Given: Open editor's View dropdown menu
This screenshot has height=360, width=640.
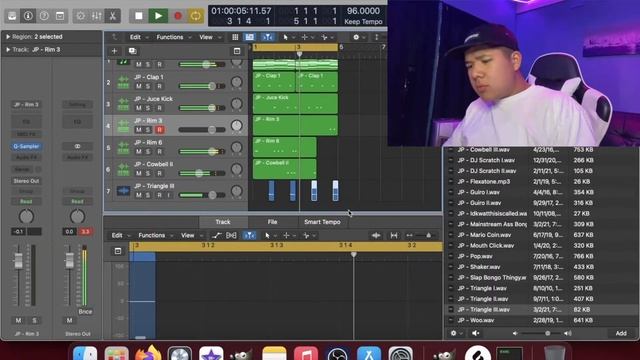Looking at the screenshot, I should [191, 236].
